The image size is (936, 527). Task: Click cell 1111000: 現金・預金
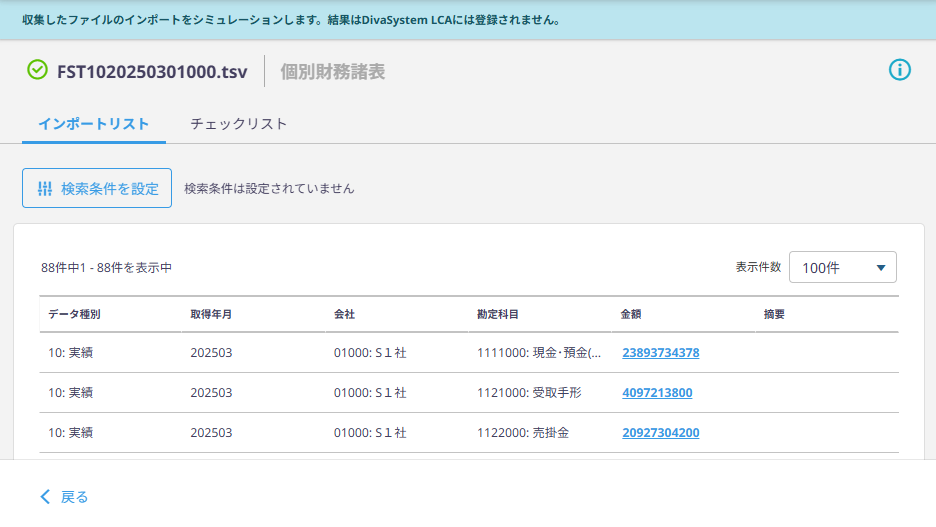[x=538, y=353]
